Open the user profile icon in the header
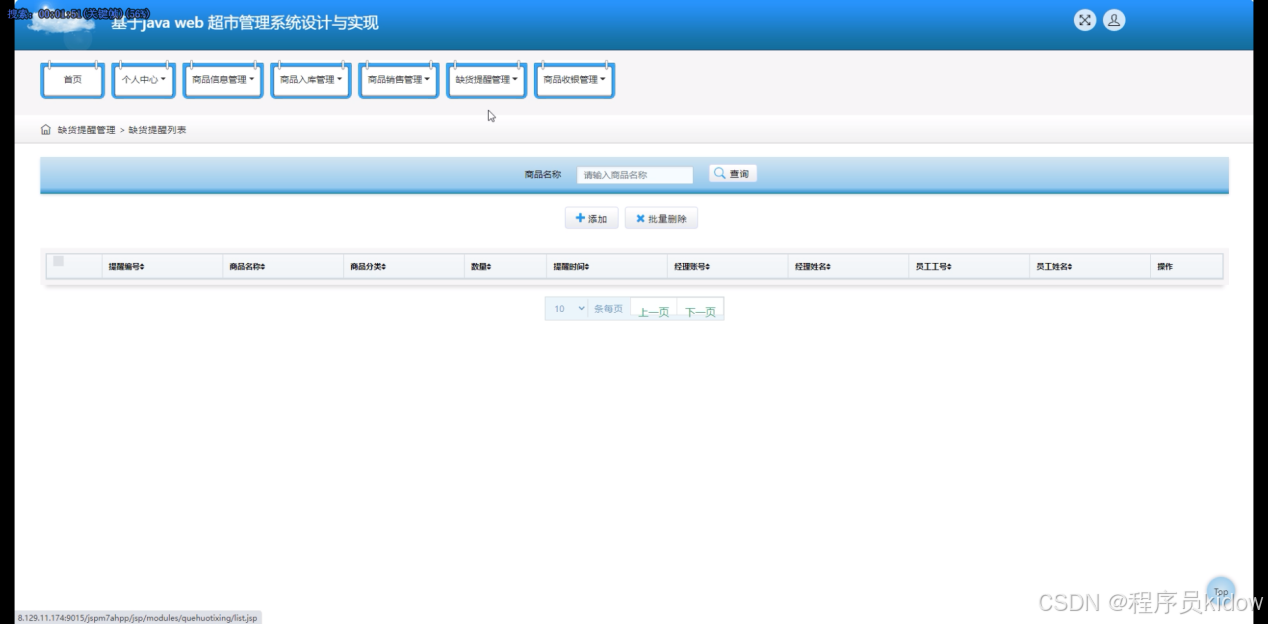 point(1114,20)
